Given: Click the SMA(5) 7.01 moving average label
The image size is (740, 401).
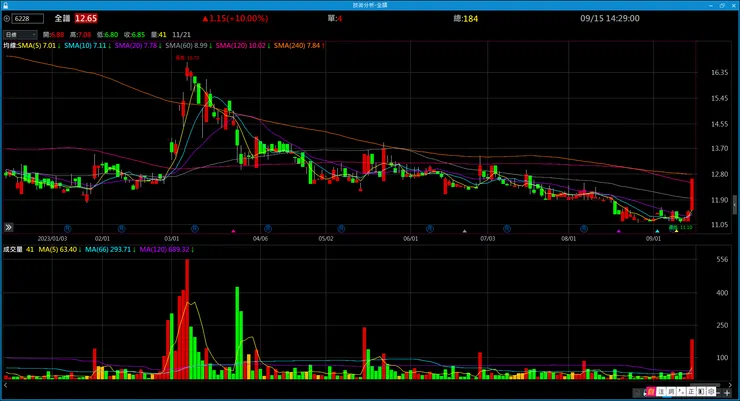Looking at the screenshot, I should (37, 45).
